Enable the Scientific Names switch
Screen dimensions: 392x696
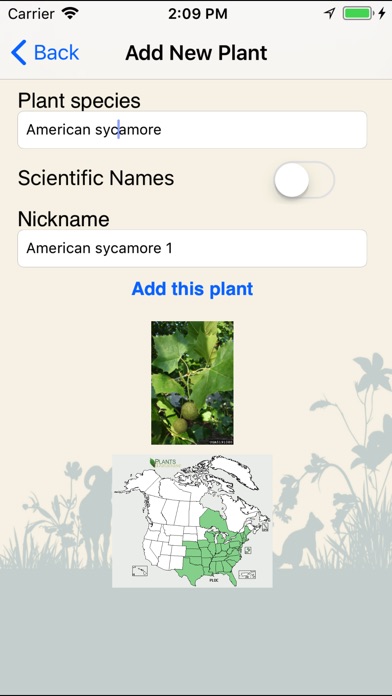304,179
